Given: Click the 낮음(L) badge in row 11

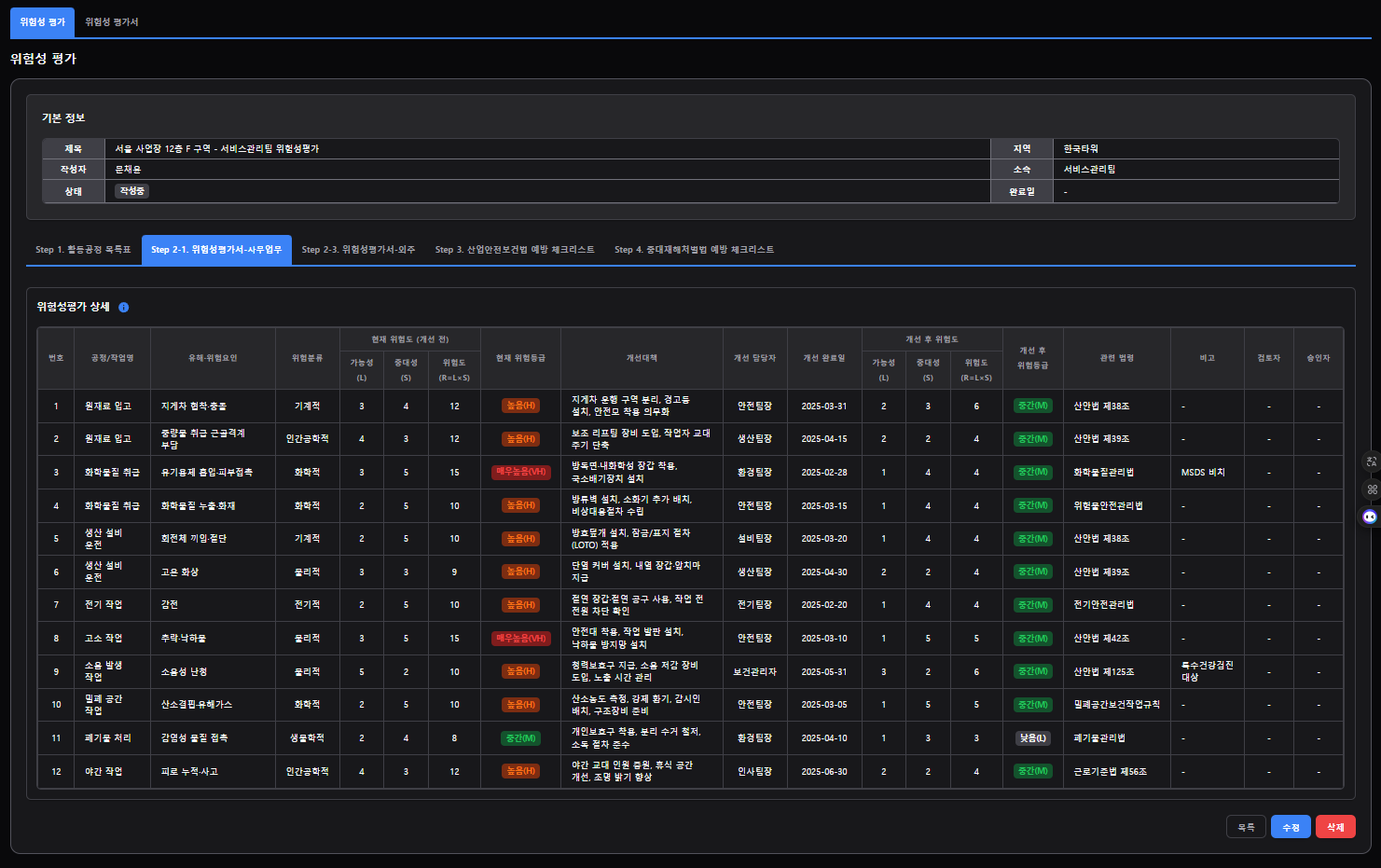Looking at the screenshot, I should click(1032, 738).
